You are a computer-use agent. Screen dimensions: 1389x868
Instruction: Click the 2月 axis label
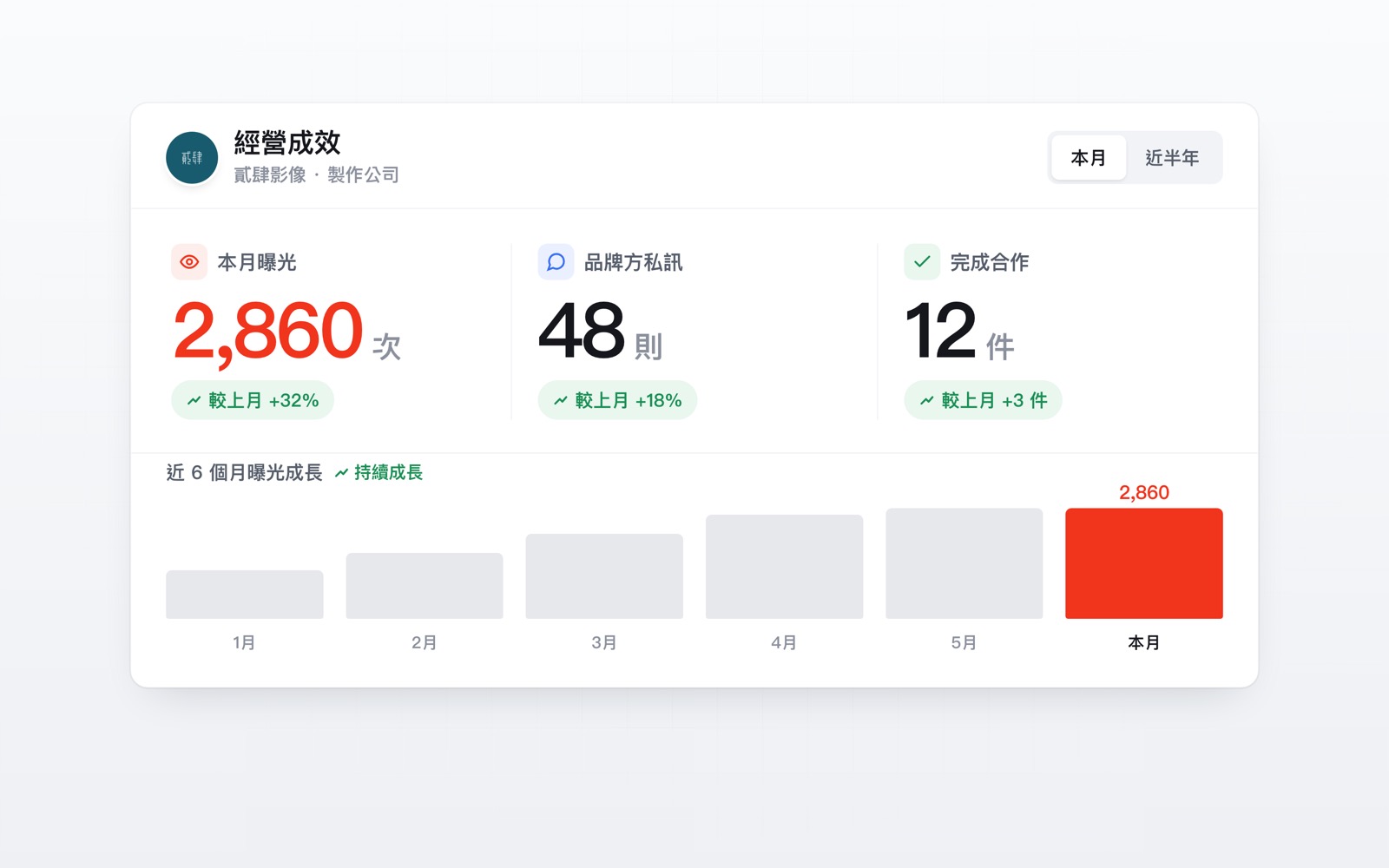click(x=425, y=643)
